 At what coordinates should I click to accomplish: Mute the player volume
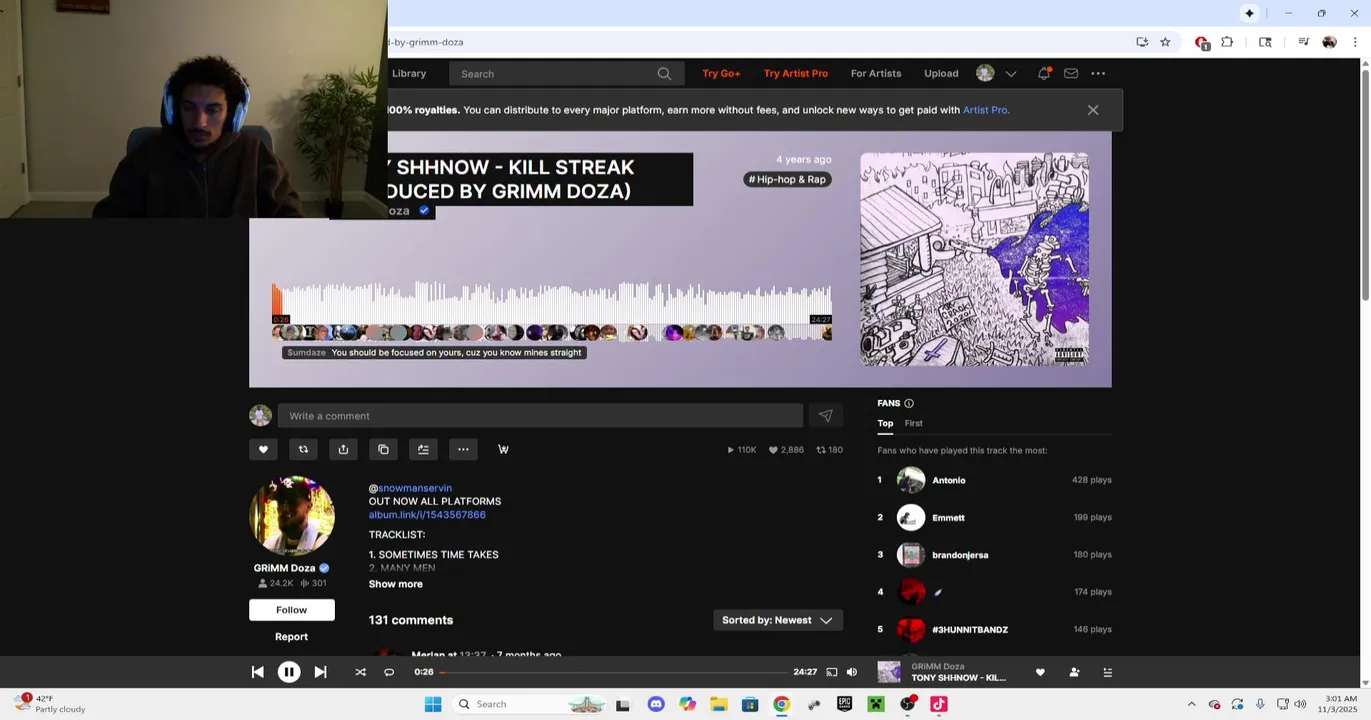(852, 672)
